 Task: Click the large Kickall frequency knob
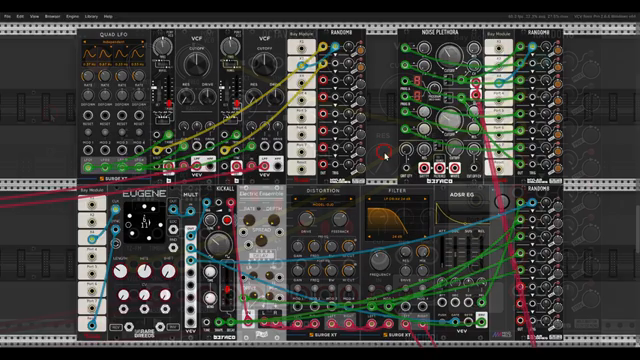tap(218, 244)
